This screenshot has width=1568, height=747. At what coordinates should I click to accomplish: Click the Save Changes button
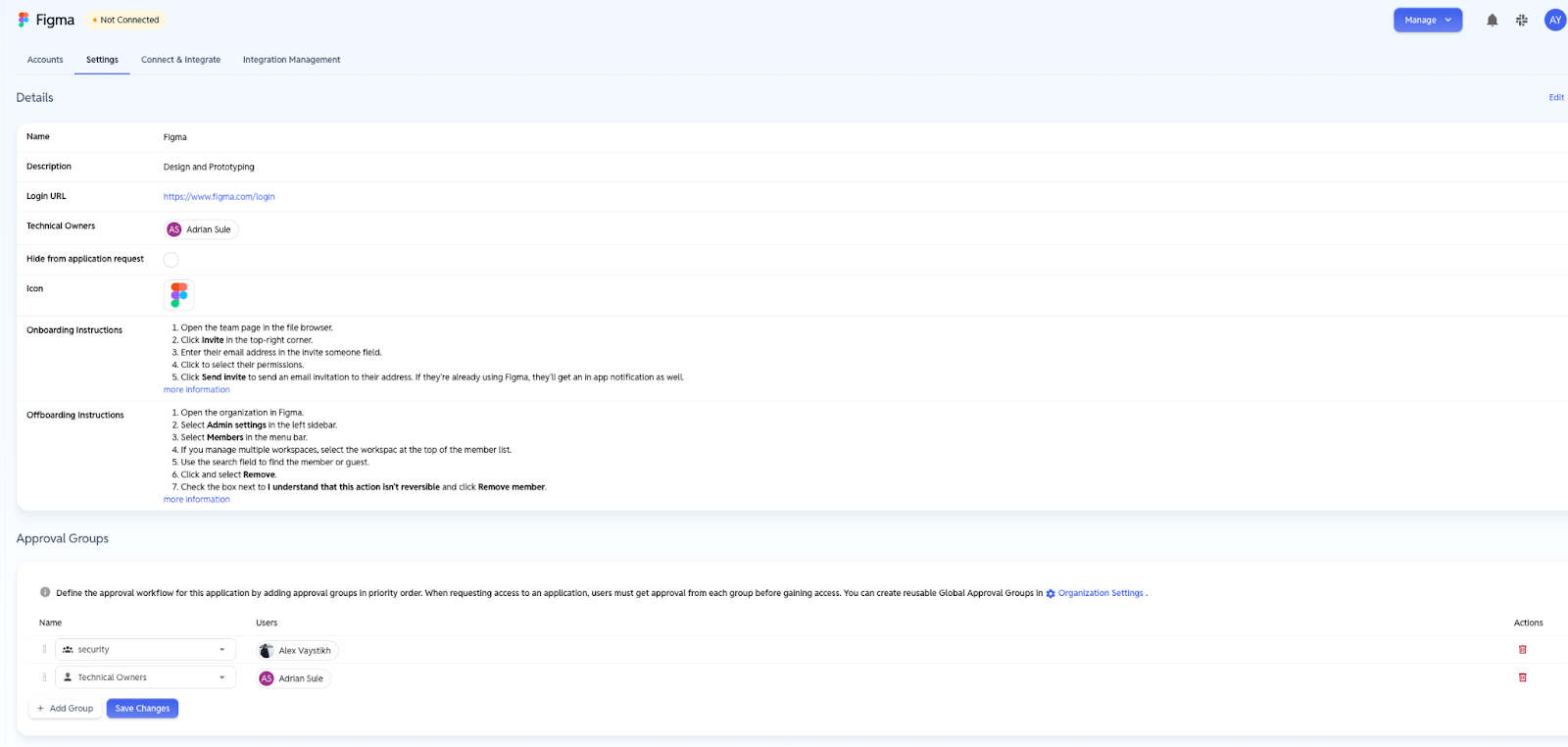[x=142, y=708]
